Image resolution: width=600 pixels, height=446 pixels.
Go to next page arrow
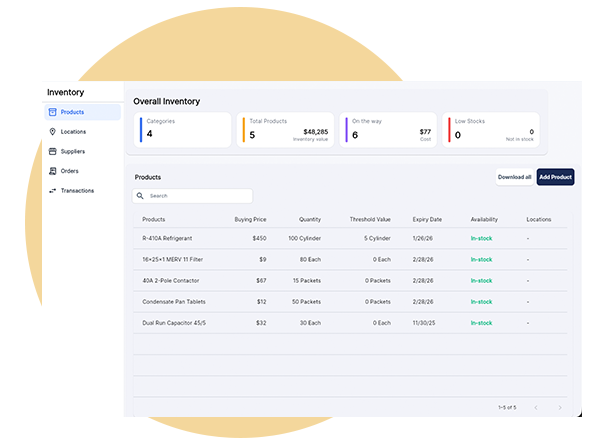[x=560, y=407]
